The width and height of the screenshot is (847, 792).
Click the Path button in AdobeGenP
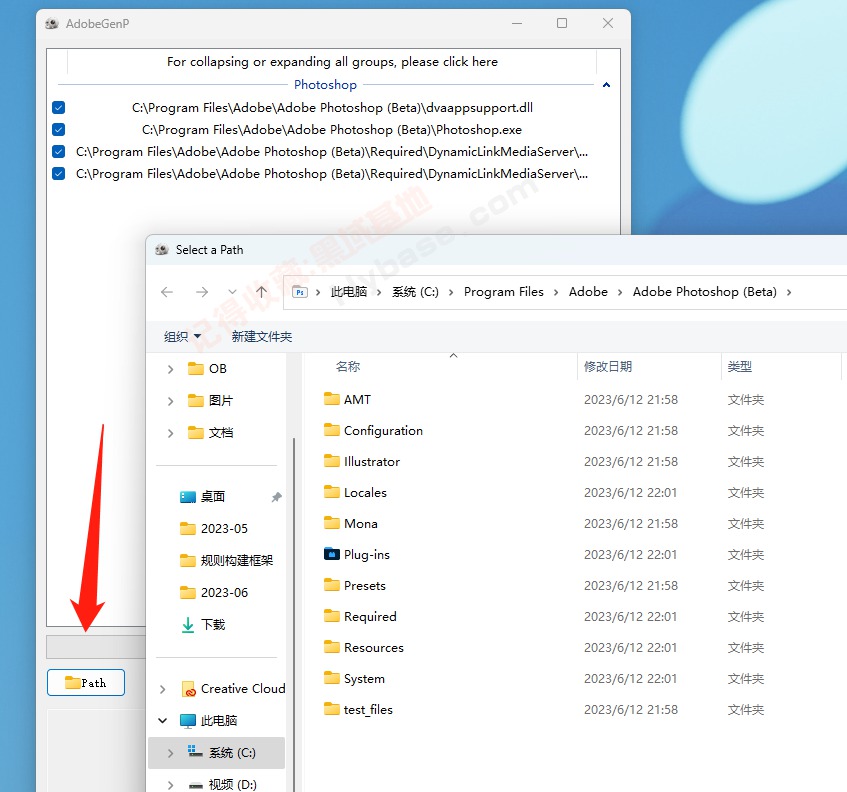pyautogui.click(x=86, y=682)
